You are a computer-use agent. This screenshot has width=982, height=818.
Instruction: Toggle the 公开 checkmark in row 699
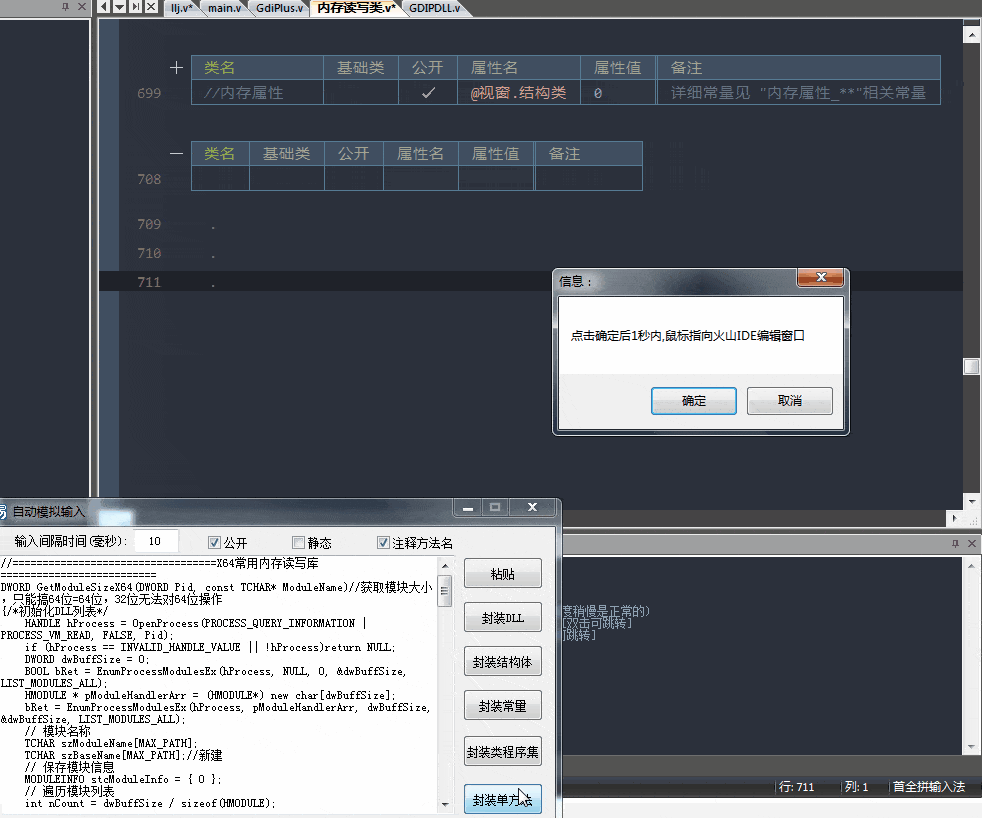point(428,93)
